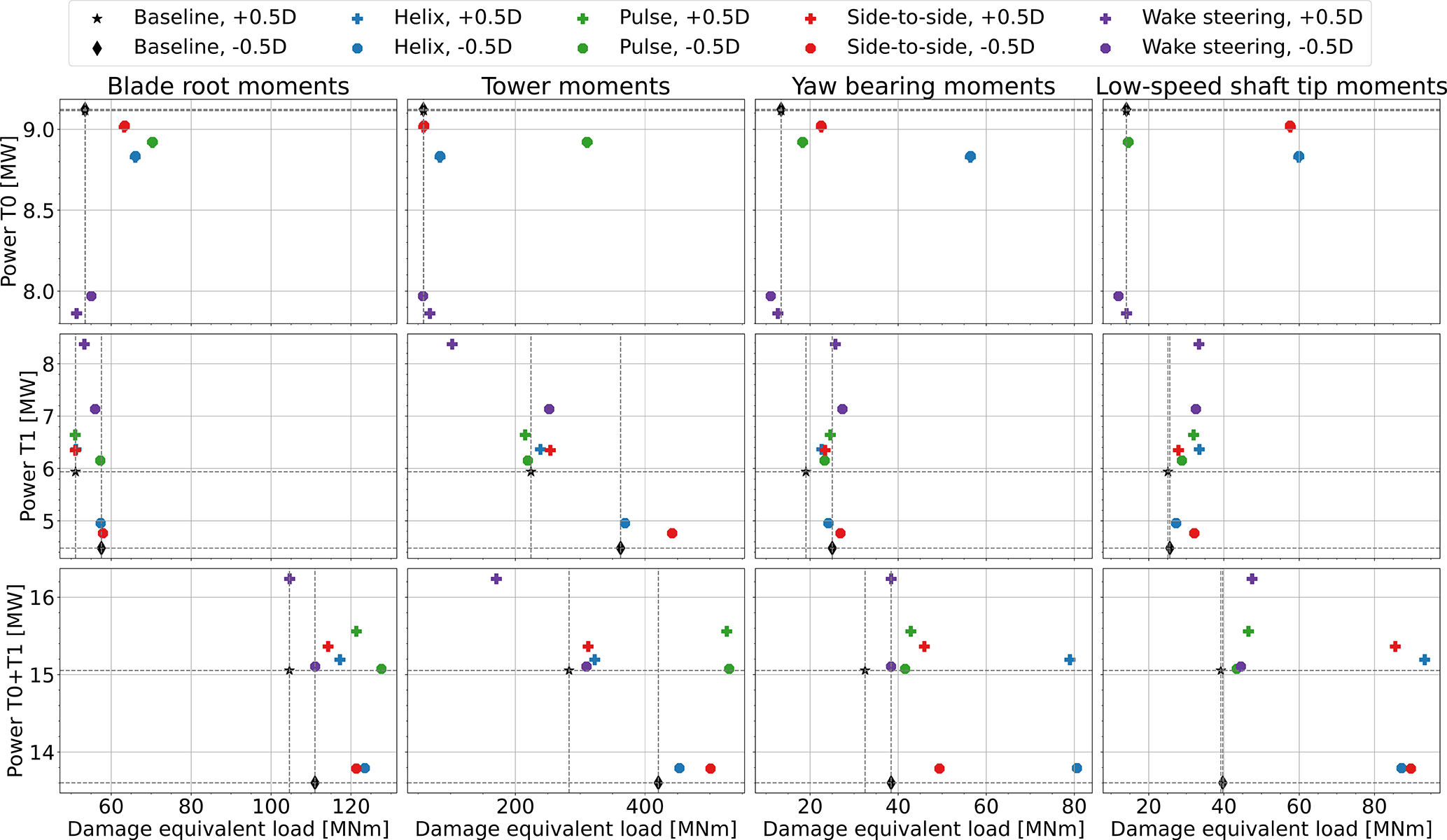The height and width of the screenshot is (840, 1447).
Task: Click 'Wake steering, -0.5D' legend text
Action: coord(1247,47)
